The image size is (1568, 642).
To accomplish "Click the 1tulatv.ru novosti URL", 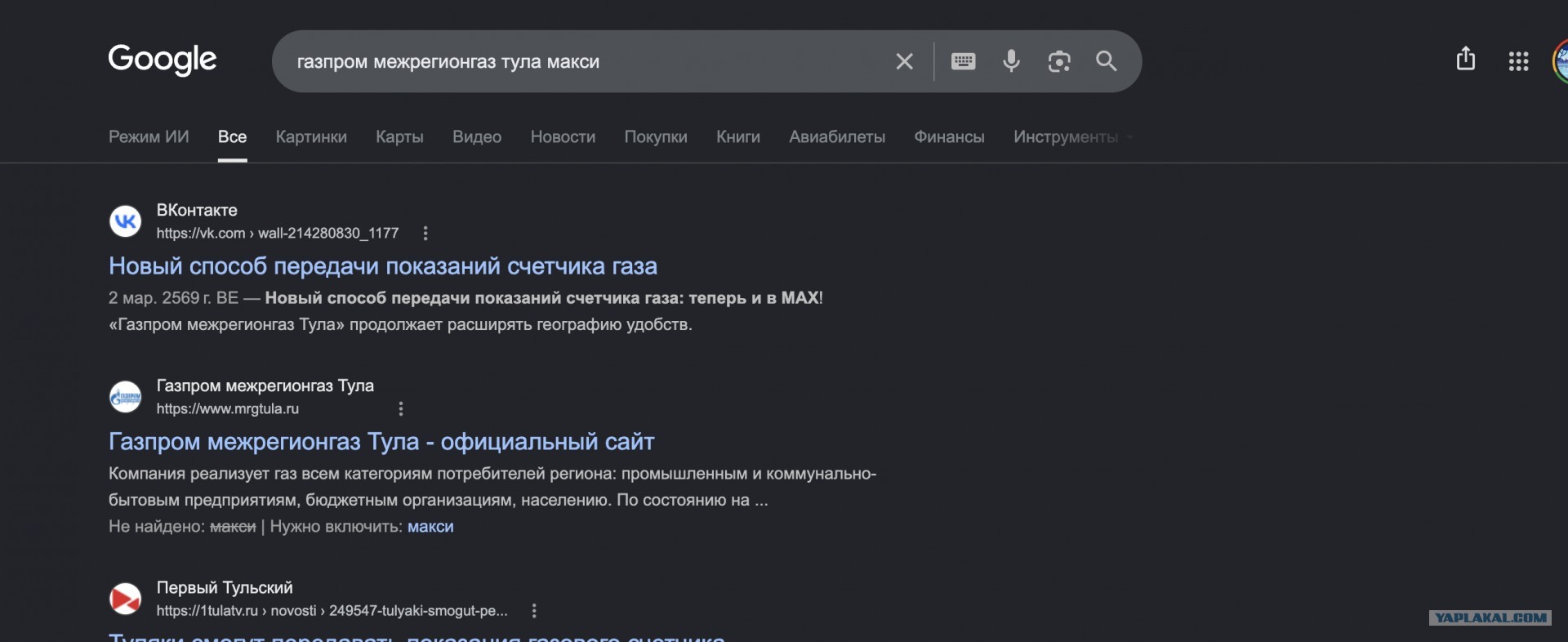I will (x=332, y=611).
